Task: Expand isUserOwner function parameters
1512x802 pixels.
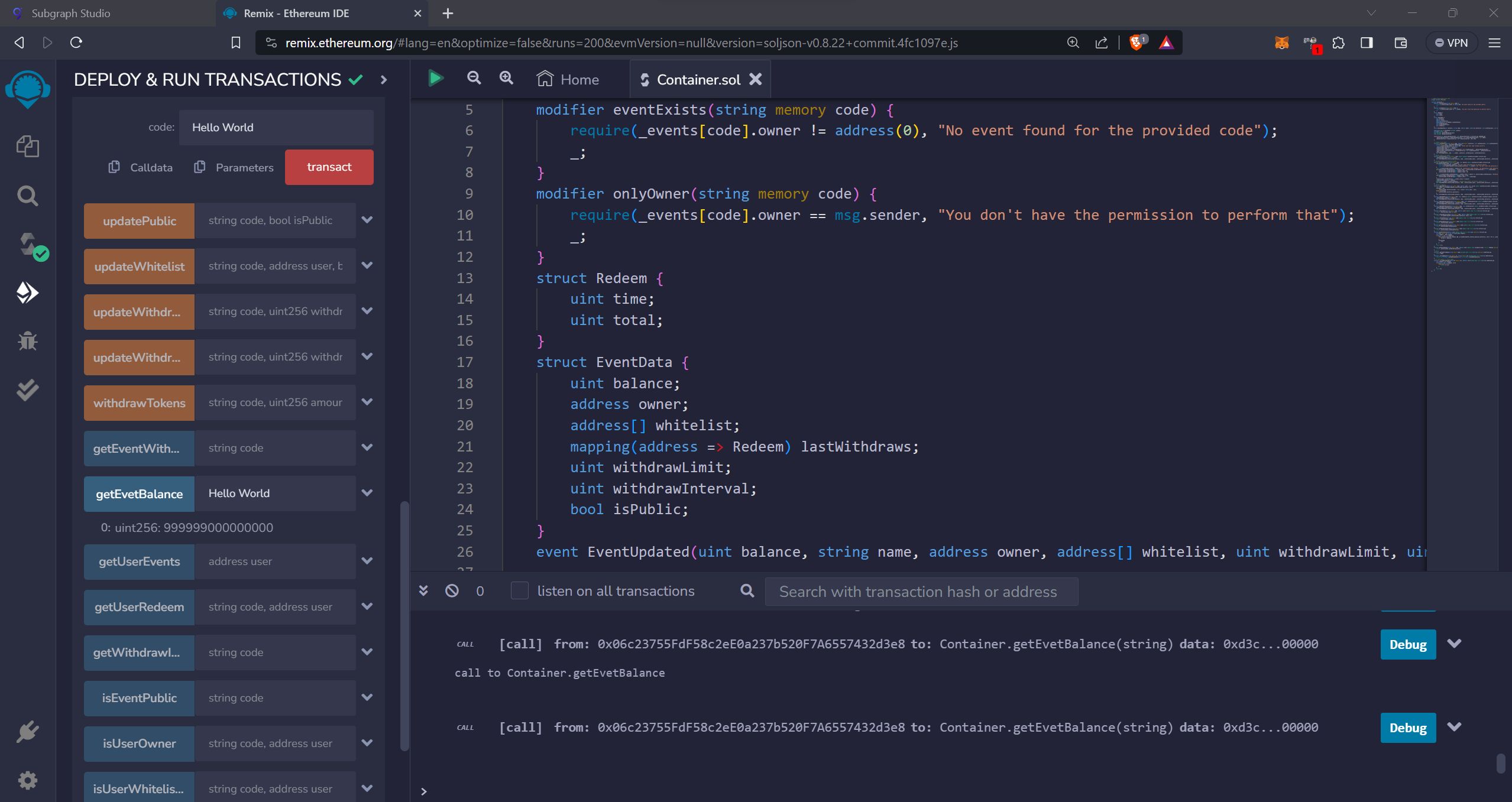Action: (x=367, y=743)
